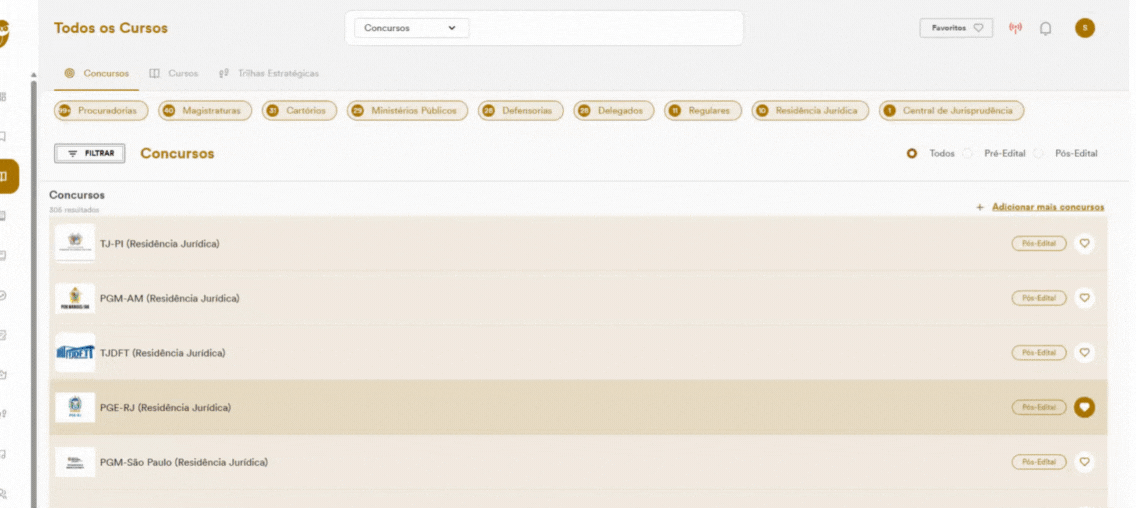Favorite the TJ-PI row with heart
The width and height of the screenshot is (1136, 508).
tap(1085, 243)
